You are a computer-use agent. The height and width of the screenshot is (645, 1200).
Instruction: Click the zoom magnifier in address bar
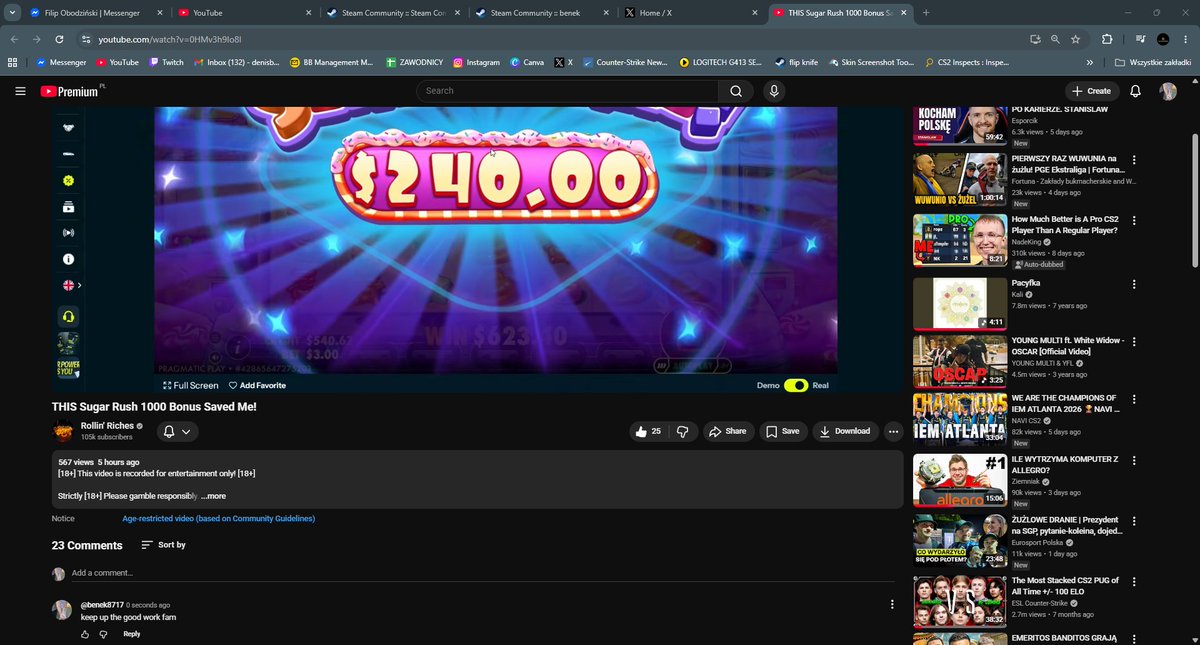point(1055,39)
